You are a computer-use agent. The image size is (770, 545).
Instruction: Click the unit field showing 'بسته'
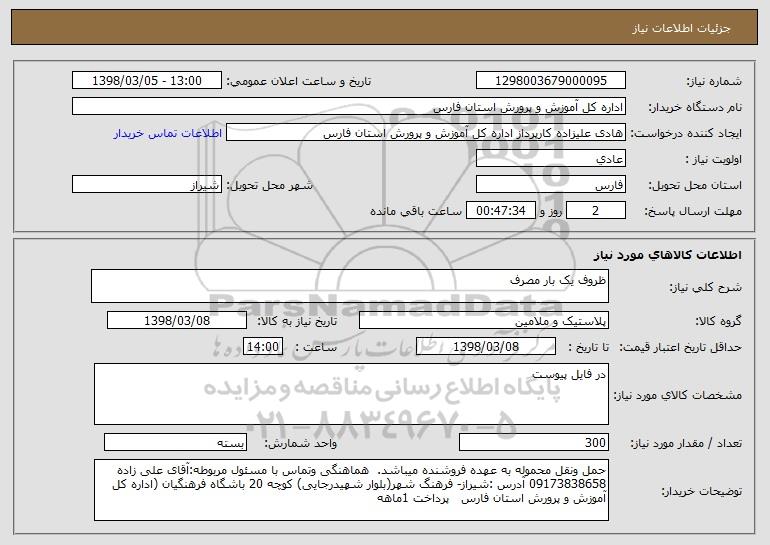coord(176,442)
